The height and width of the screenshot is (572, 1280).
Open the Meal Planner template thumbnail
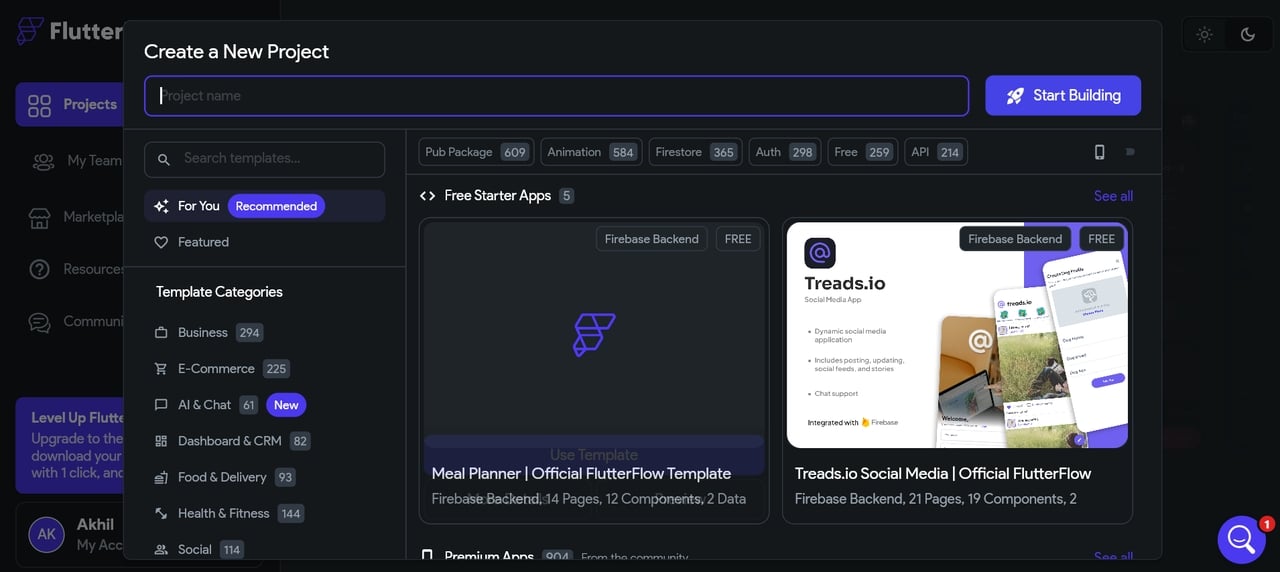tap(594, 335)
